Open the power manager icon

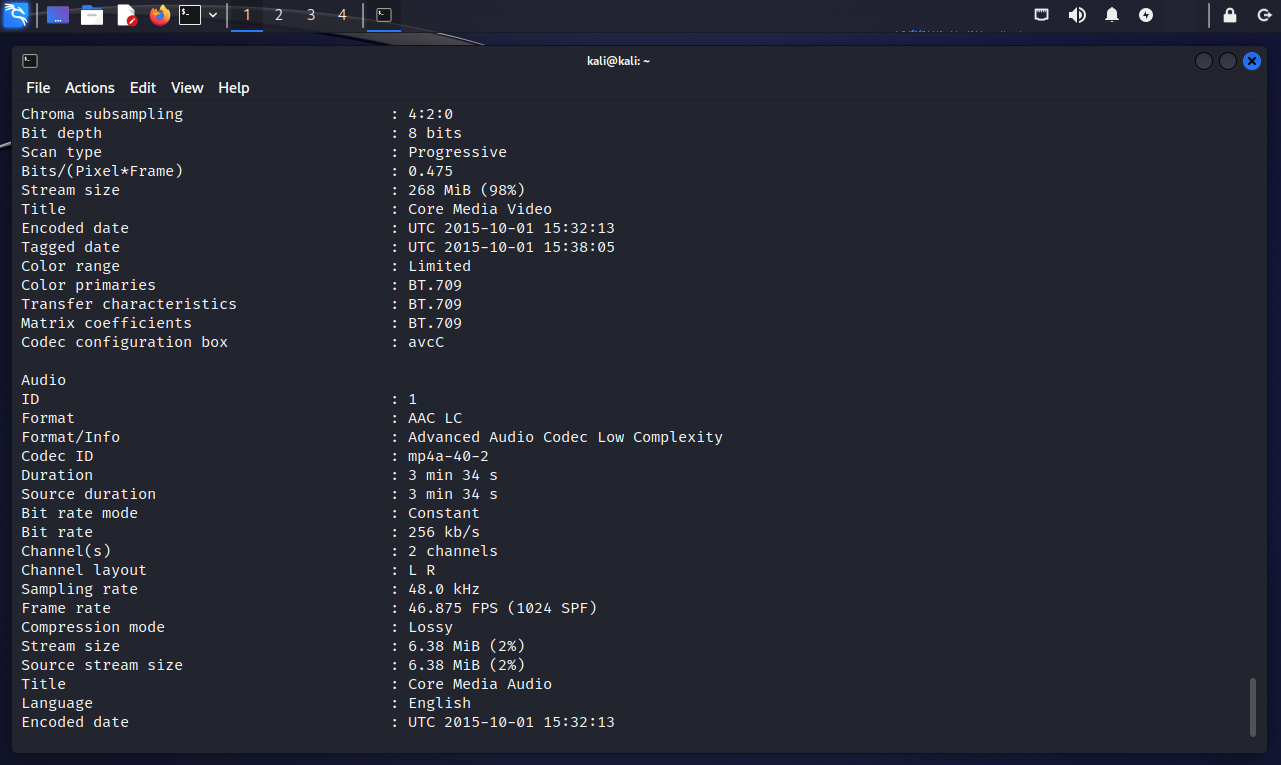pos(1146,15)
